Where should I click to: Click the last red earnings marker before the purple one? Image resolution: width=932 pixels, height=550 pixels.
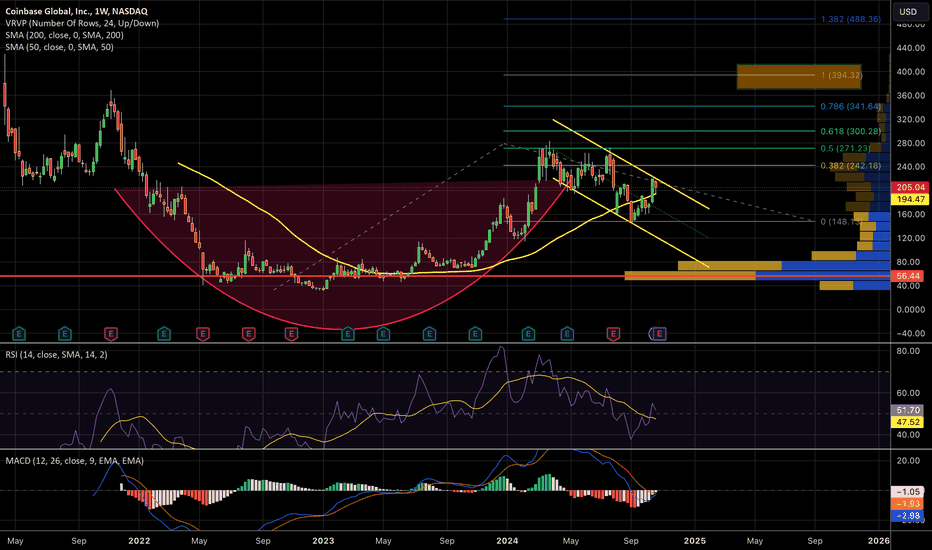(x=613, y=334)
